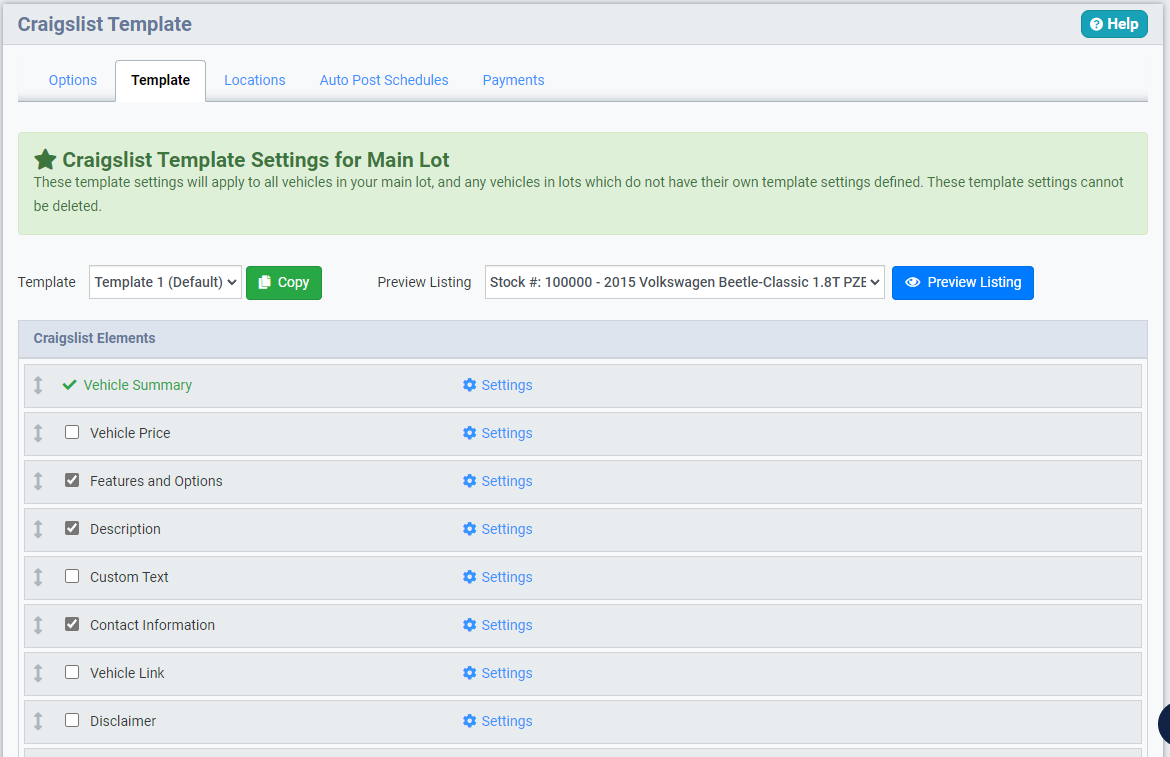The height and width of the screenshot is (757, 1170).
Task: Click the question mark icon in Help button
Action: tap(1096, 23)
